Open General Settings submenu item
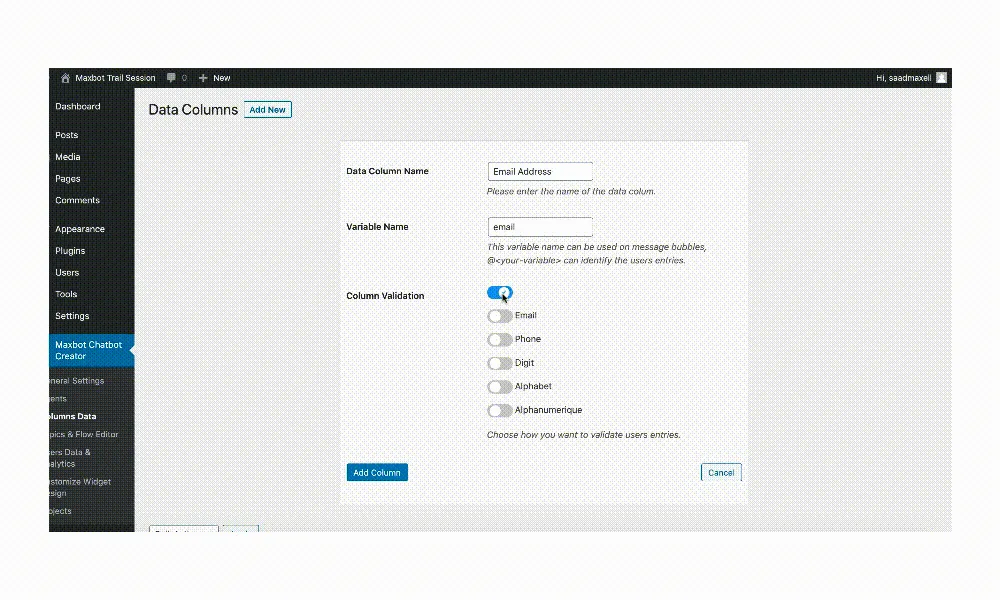The image size is (1000, 600). tap(77, 381)
